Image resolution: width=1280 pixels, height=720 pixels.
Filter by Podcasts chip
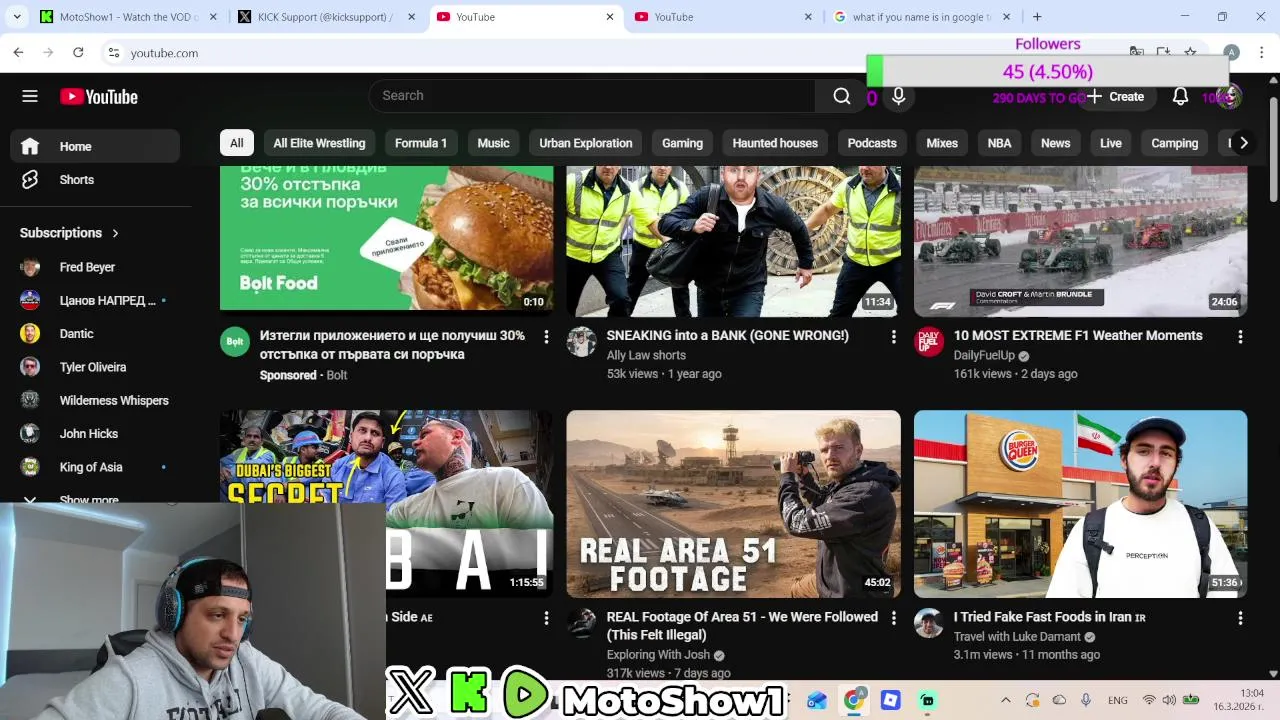click(872, 143)
